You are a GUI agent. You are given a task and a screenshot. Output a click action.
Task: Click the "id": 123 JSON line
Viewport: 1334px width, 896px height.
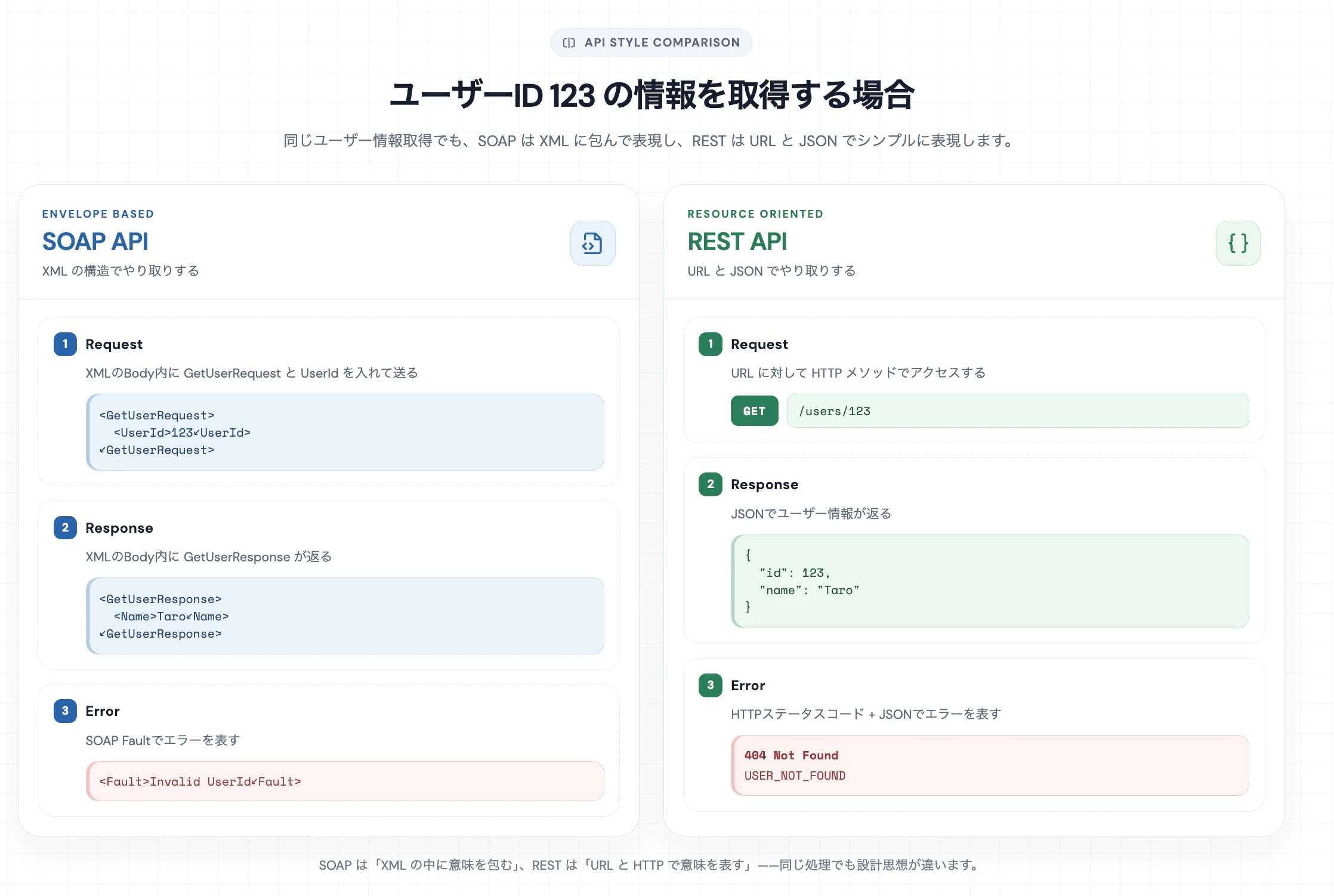[x=795, y=573]
